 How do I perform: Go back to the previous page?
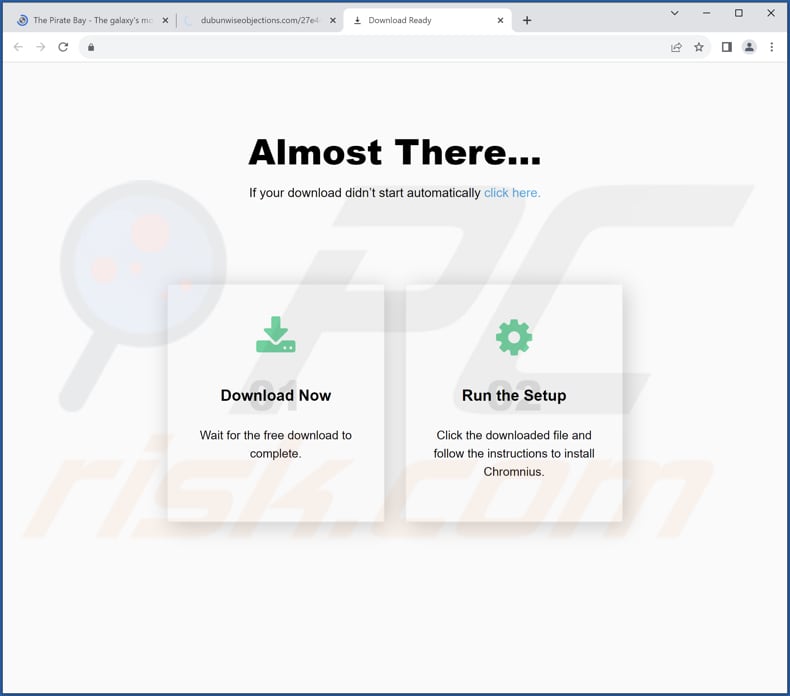point(18,47)
